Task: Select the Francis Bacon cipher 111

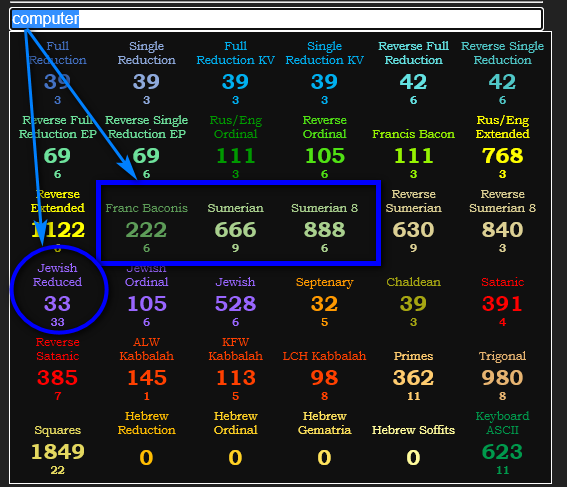Action: [413, 156]
